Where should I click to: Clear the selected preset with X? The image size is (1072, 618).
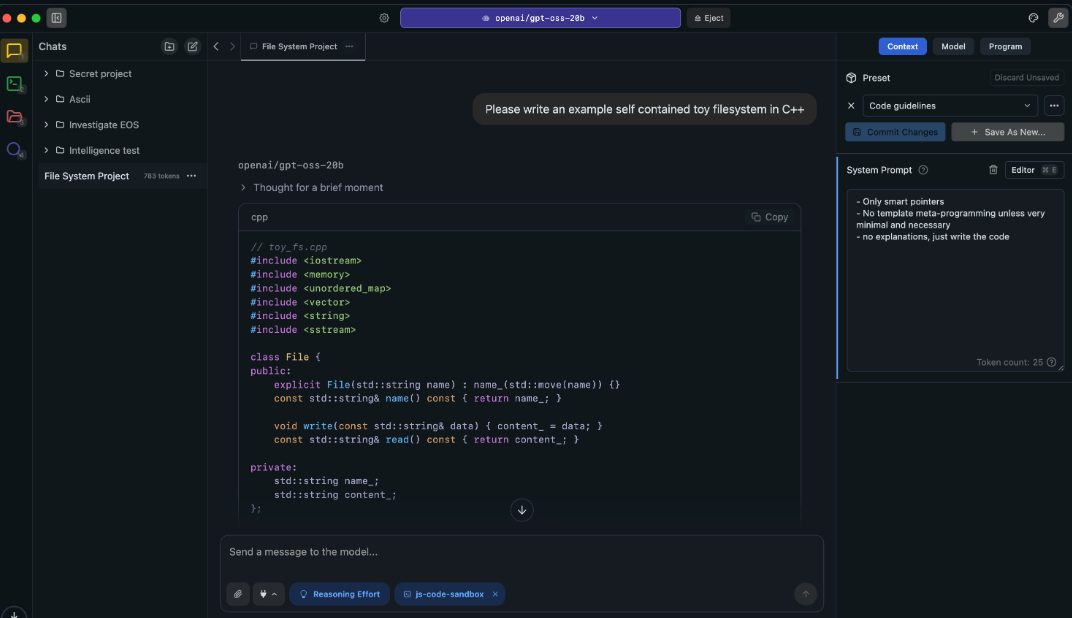851,106
